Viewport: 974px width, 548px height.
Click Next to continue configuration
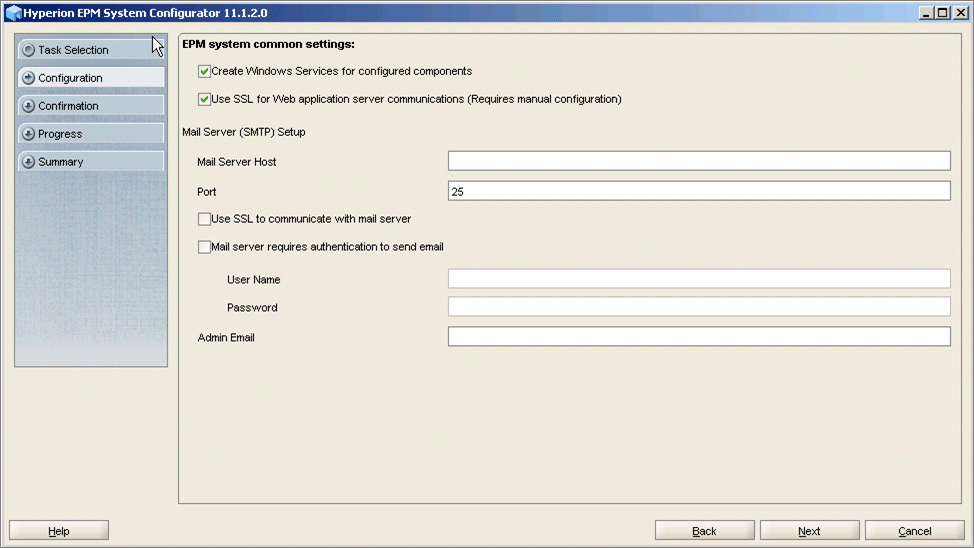click(809, 531)
